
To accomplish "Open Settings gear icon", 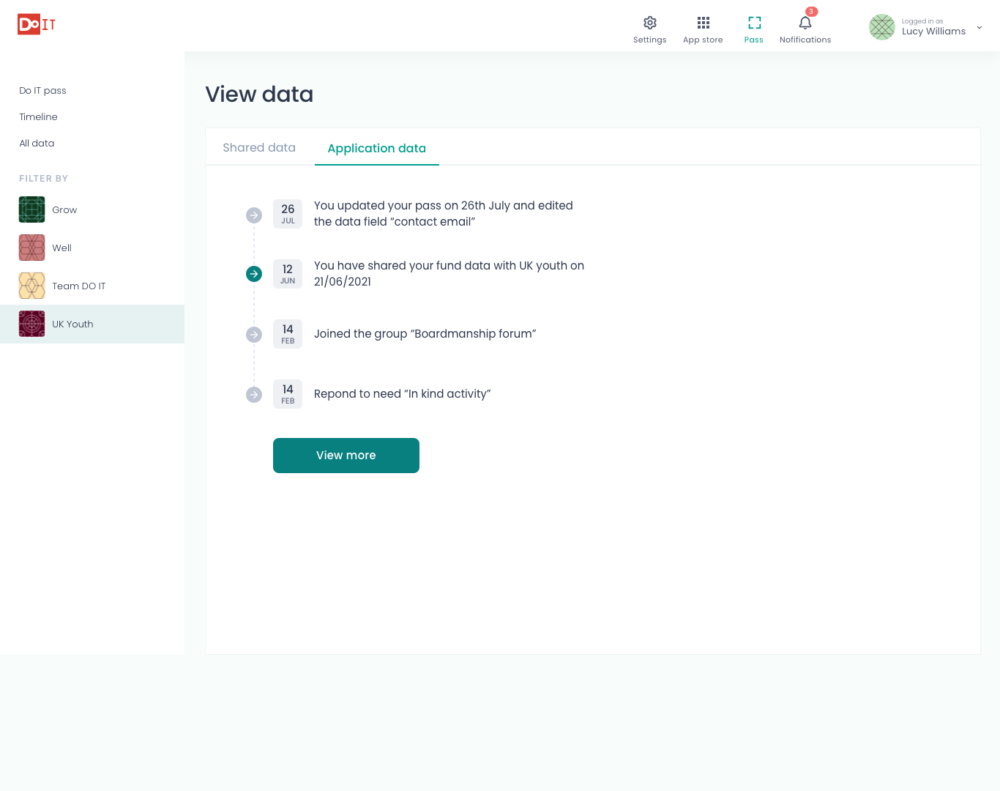I will [649, 23].
